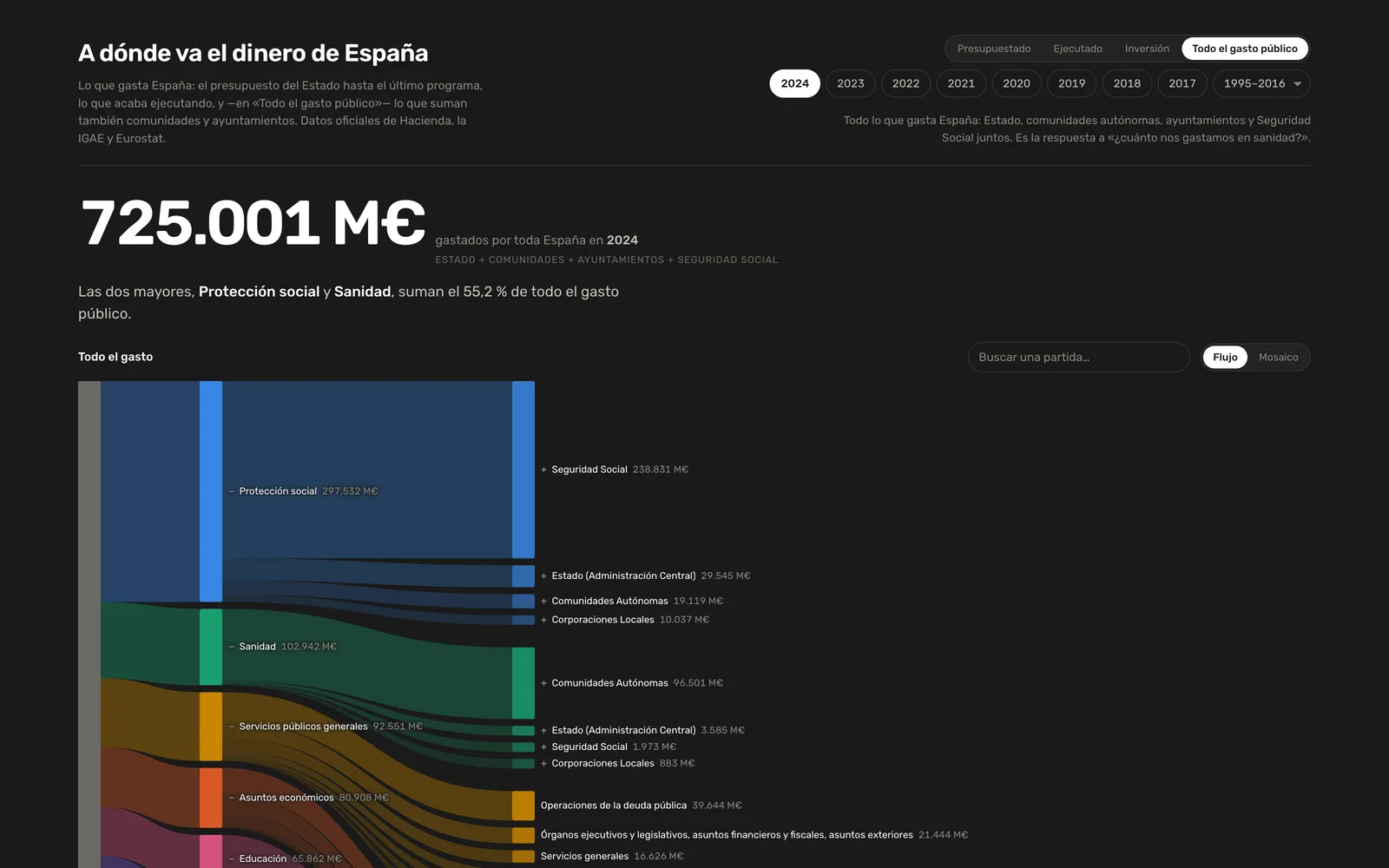Show data for 2019

coord(1071,83)
